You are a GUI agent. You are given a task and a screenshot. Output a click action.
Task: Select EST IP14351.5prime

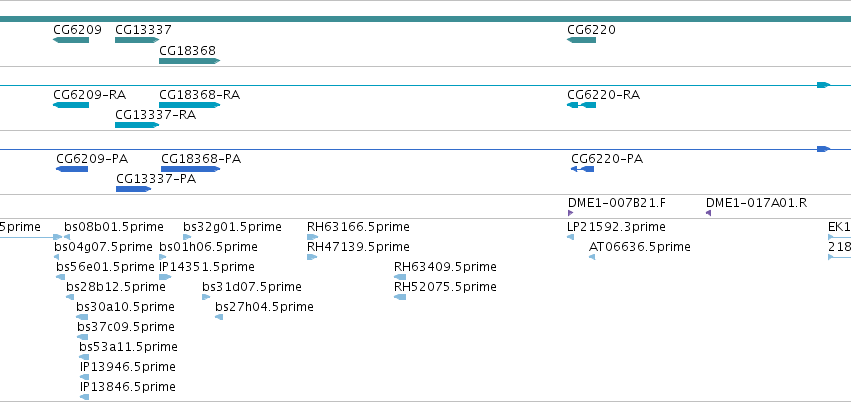[165, 277]
